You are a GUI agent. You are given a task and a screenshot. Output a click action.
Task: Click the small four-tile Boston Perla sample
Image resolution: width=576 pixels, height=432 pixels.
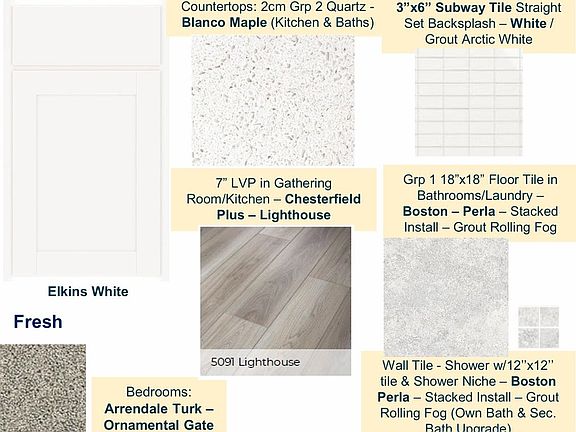pyautogui.click(x=539, y=328)
